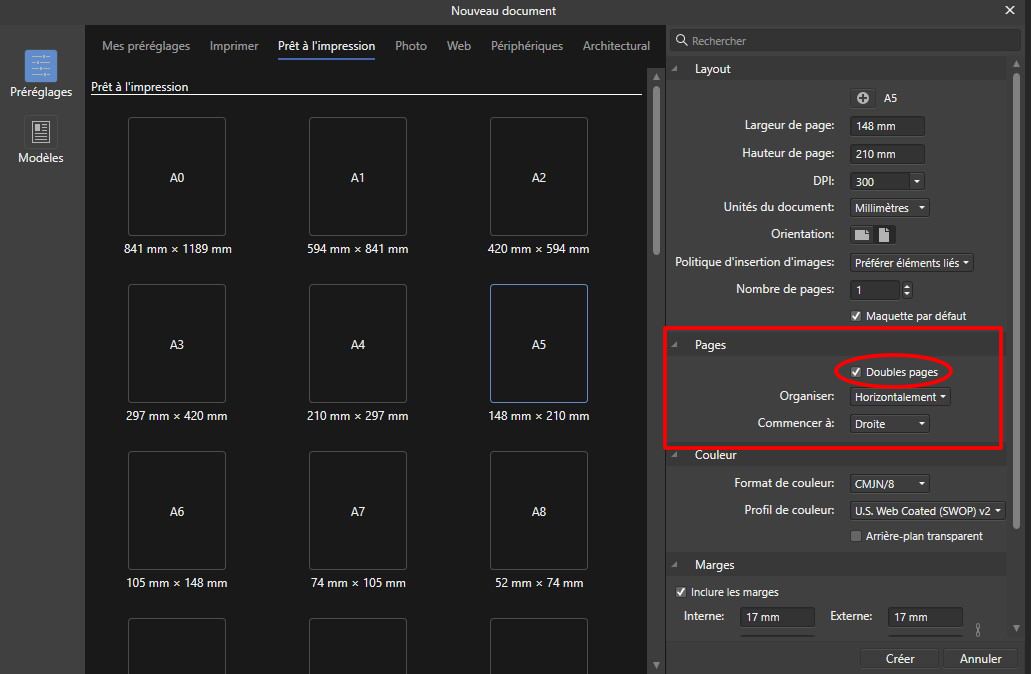1031x674 pixels.
Task: Select the A5 preset thumbnail
Action: coord(539,343)
